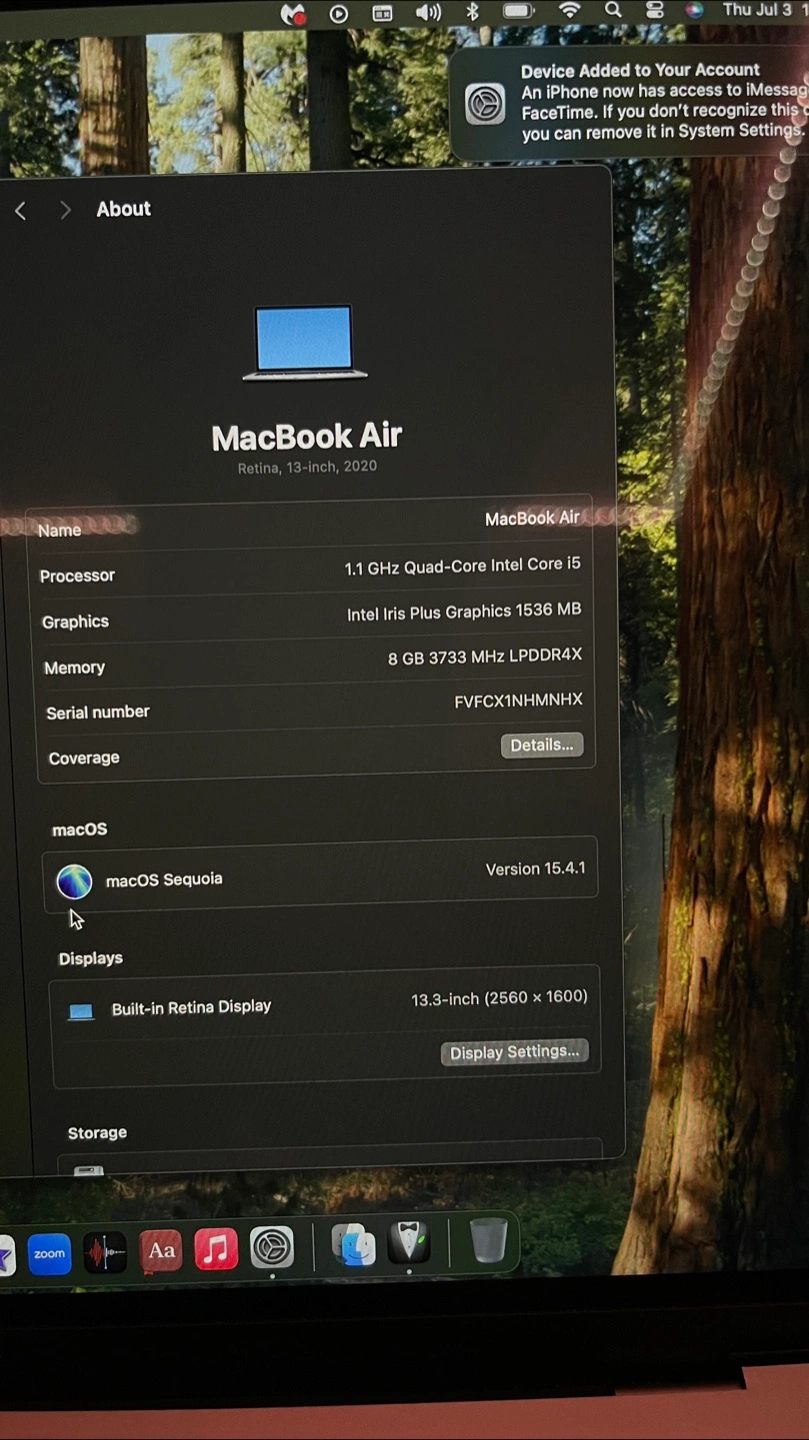Viewport: 809px width, 1440px height.
Task: Open the volume menu in the menu bar
Action: 428,12
